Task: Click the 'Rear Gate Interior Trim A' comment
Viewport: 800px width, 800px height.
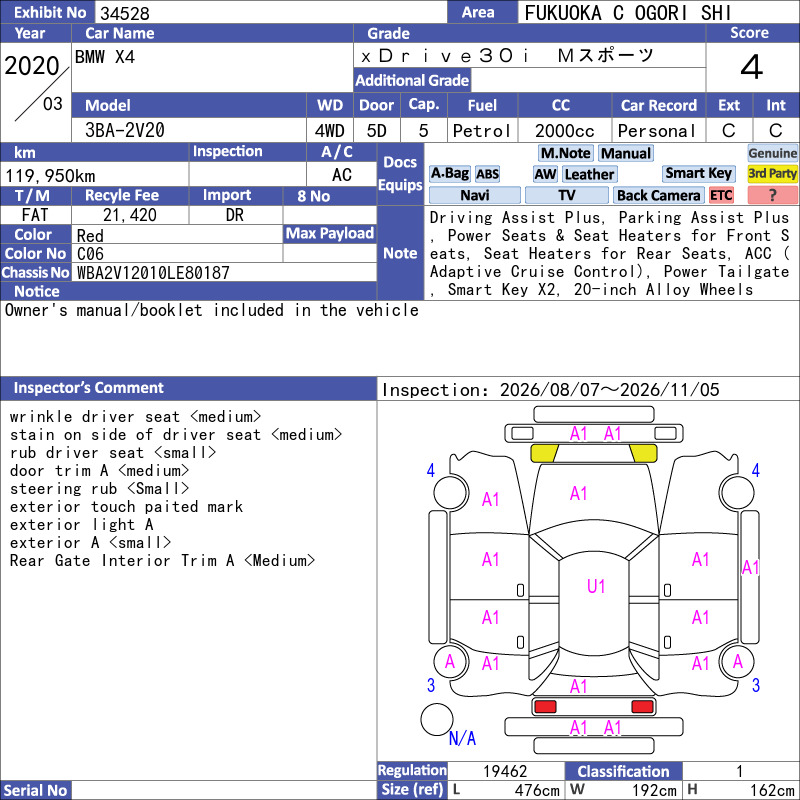Action: 162,561
